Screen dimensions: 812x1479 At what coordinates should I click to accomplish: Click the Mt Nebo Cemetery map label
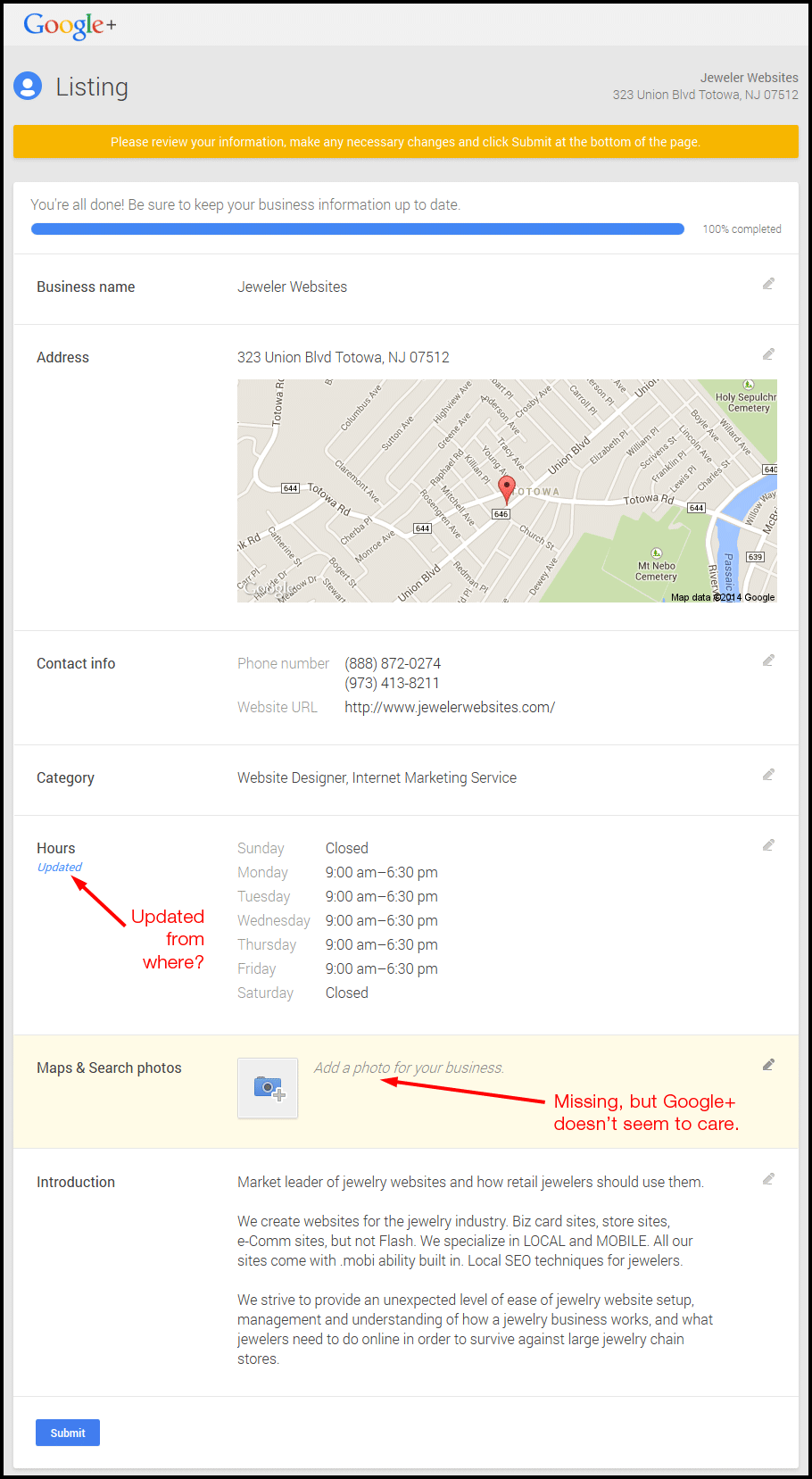tap(656, 571)
